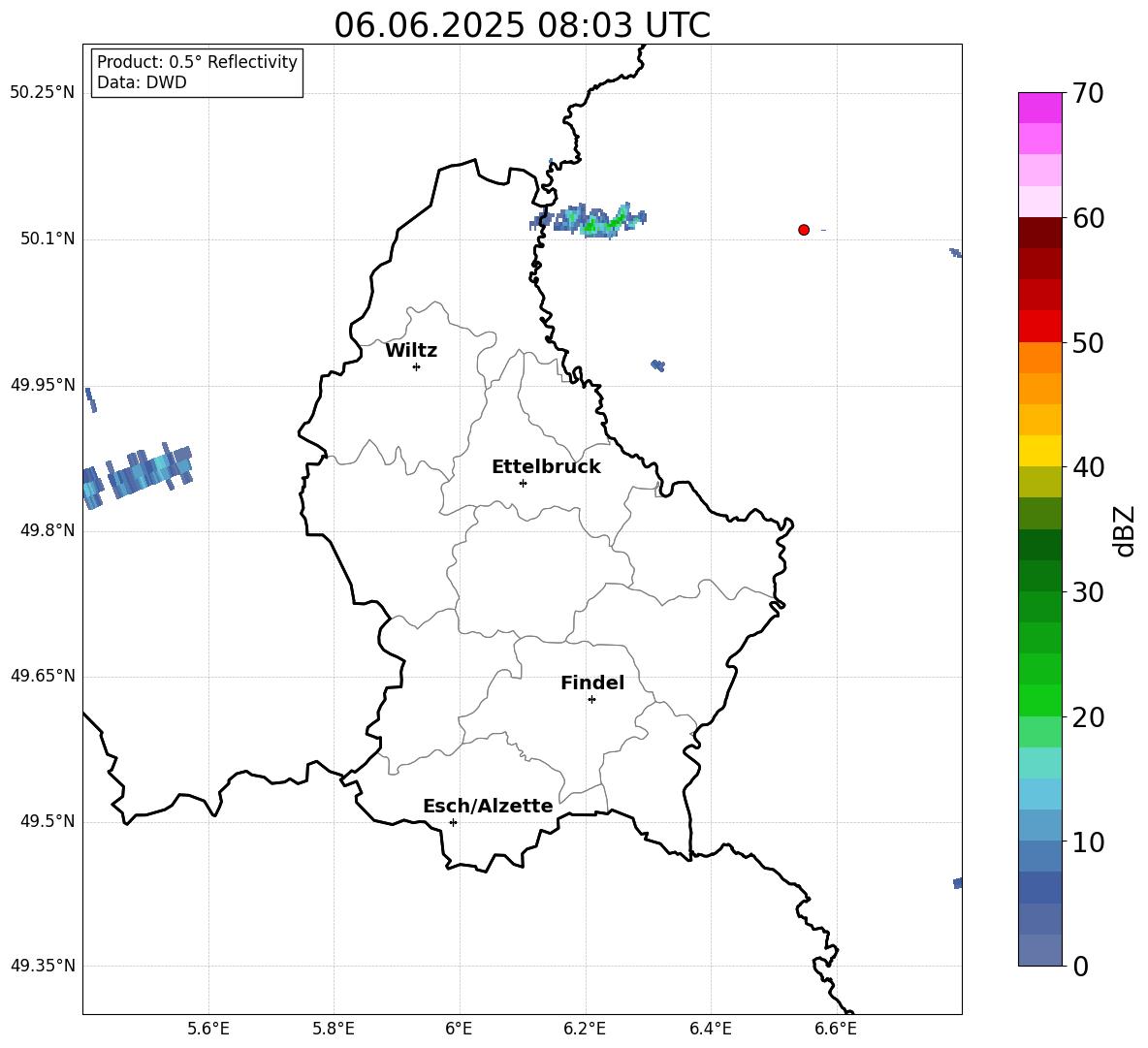Screen dimensions: 1148x1048
Task: Click the 0 value on the colorbar
Action: [1080, 966]
